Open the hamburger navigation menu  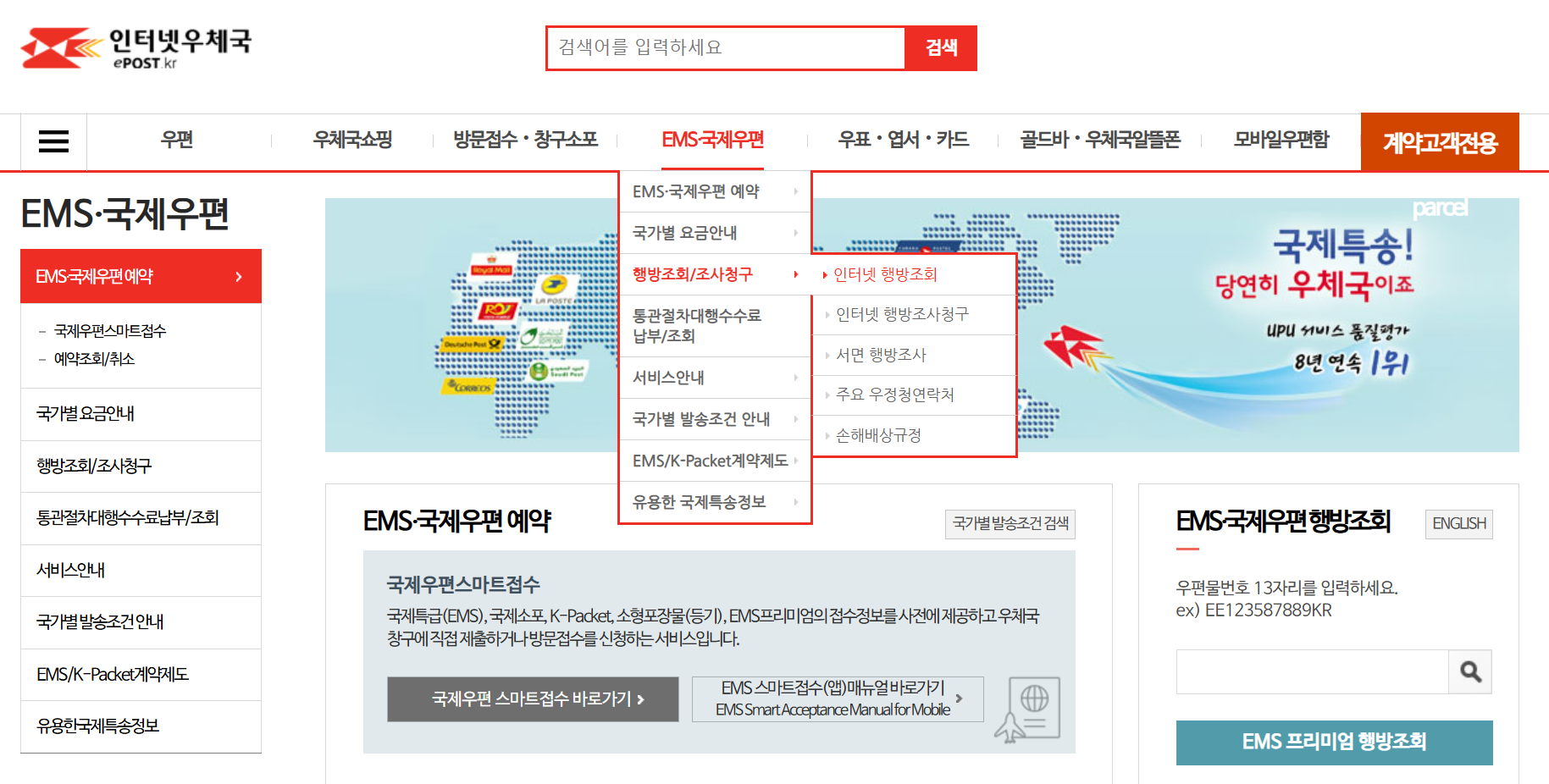pos(53,141)
